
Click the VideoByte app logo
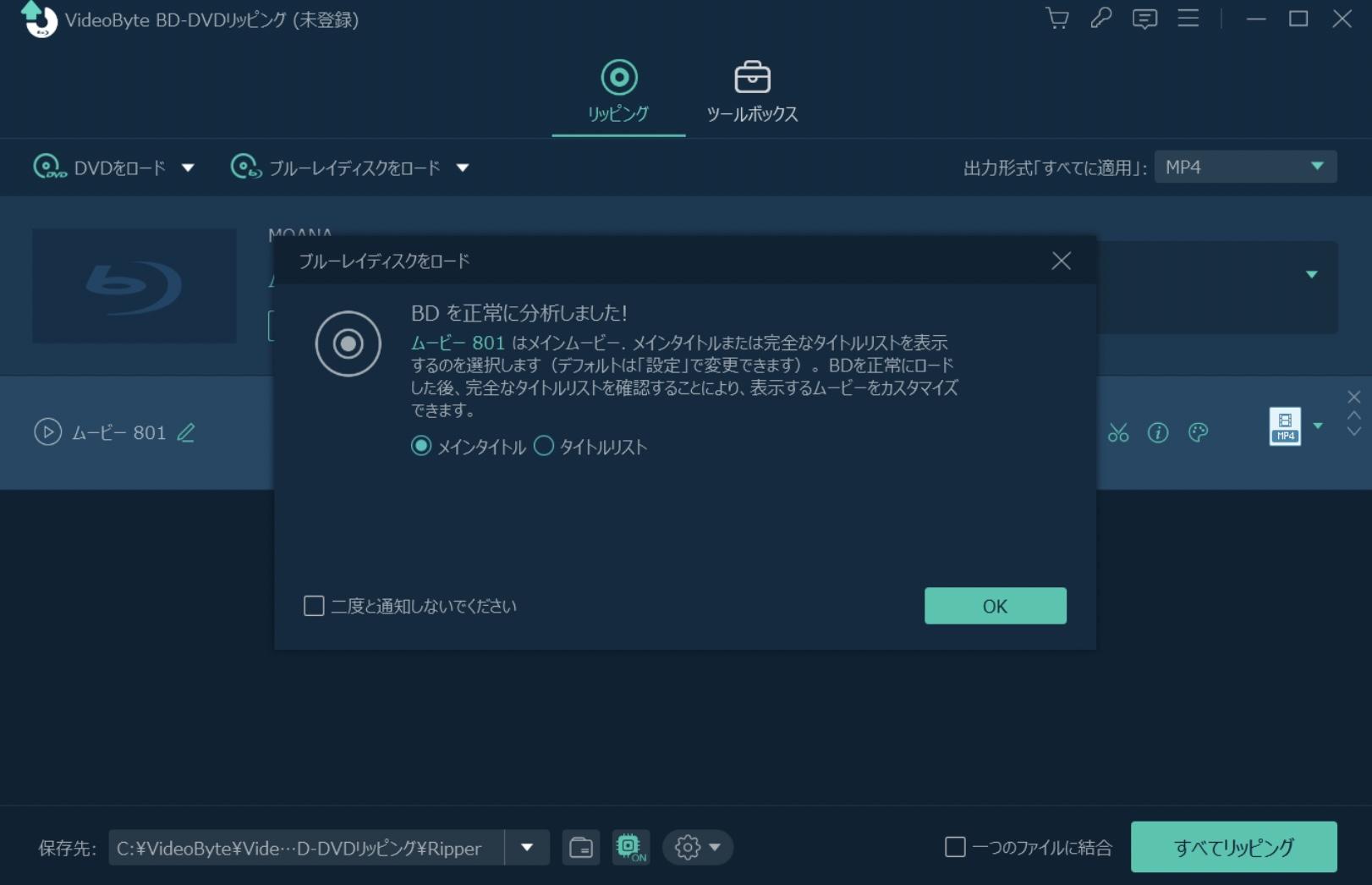point(39,19)
